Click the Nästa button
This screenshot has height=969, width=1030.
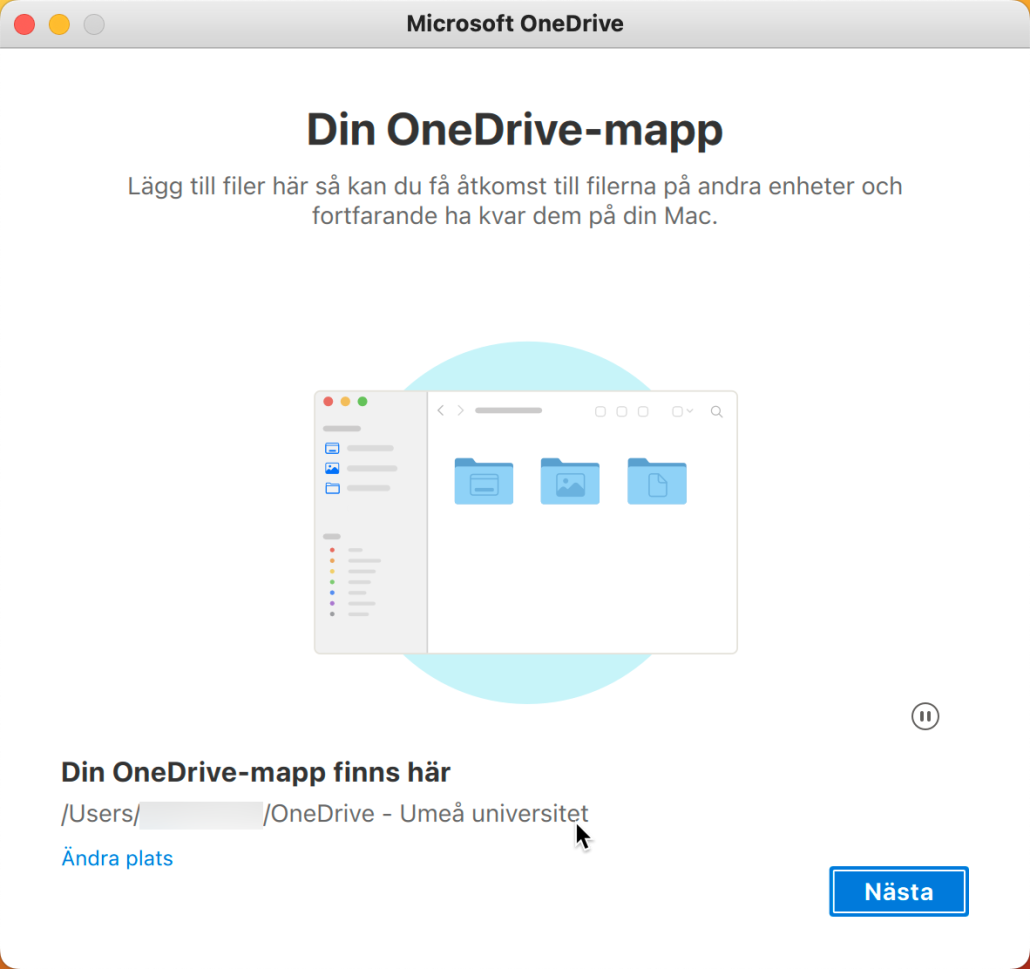coord(899,891)
